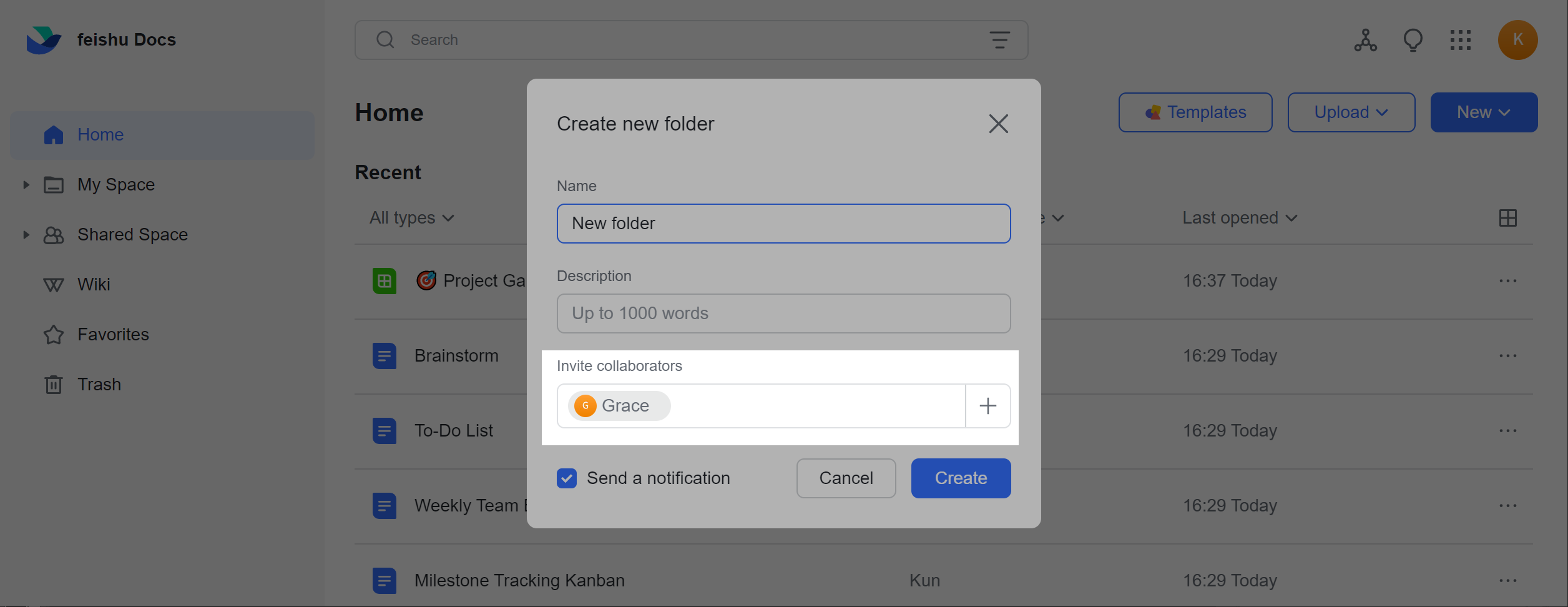Click the Create button

(961, 478)
